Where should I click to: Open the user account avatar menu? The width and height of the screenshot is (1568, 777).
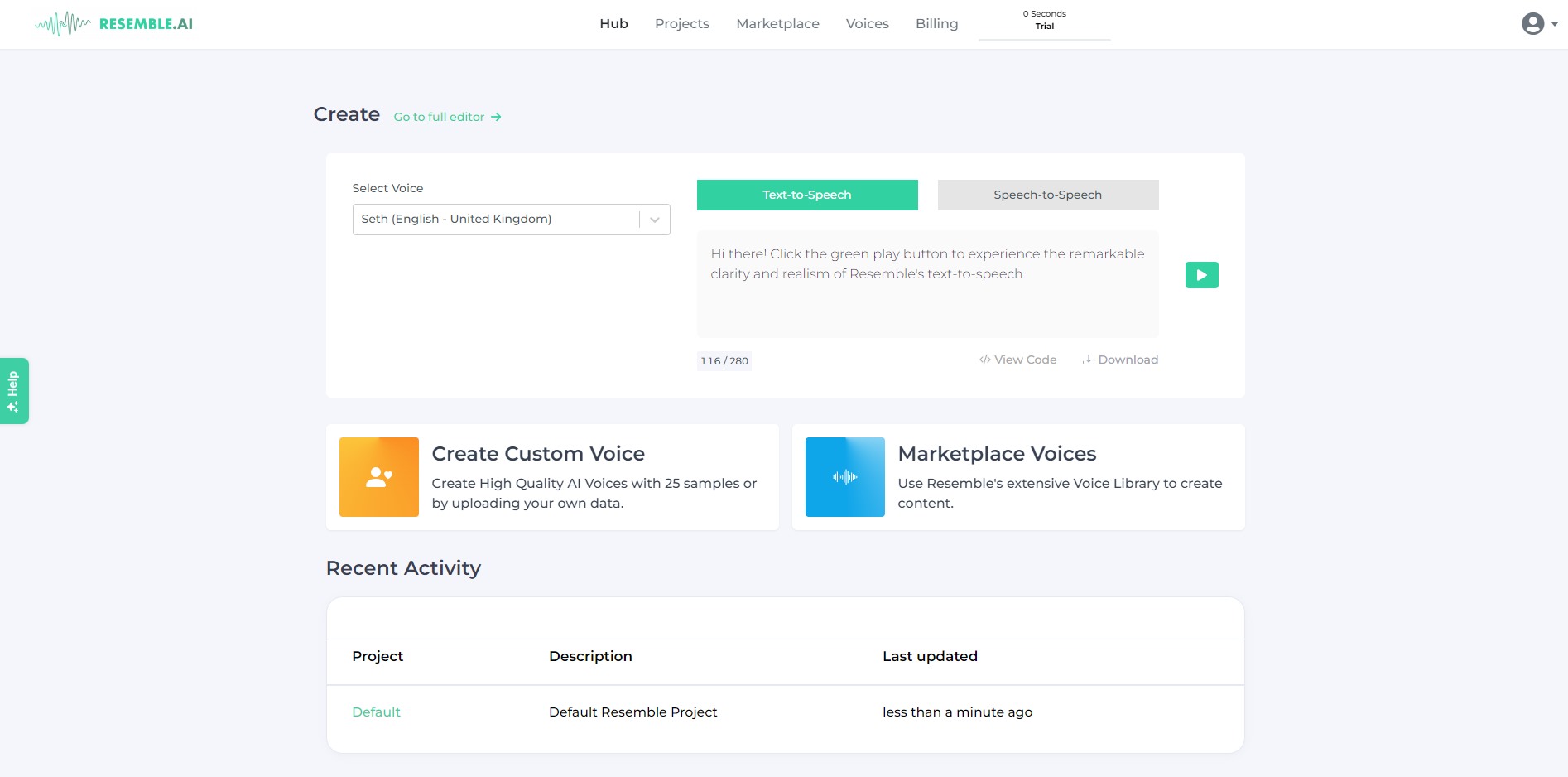tap(1532, 24)
